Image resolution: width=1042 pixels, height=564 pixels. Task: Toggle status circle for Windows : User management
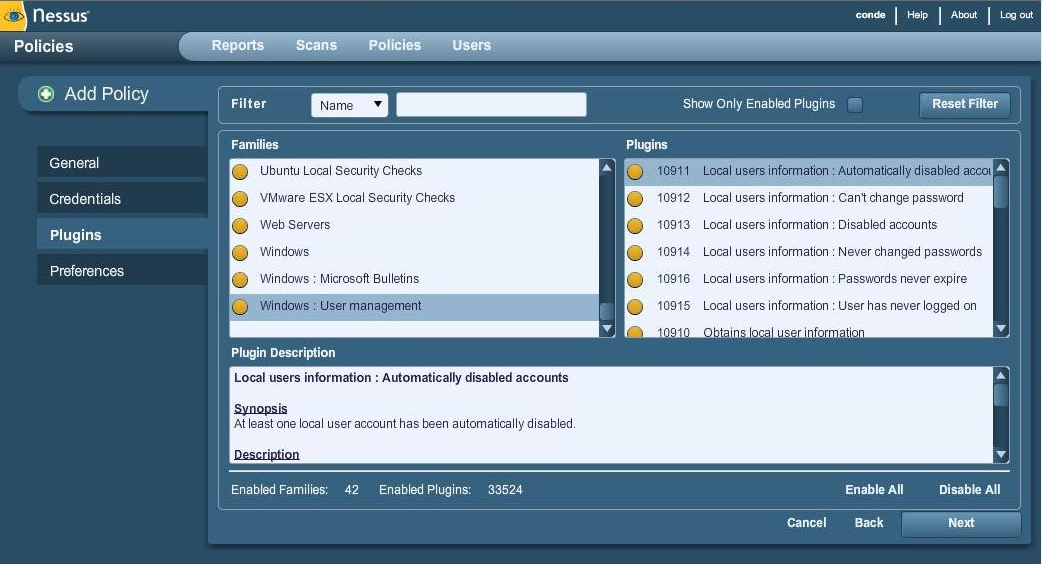point(240,306)
